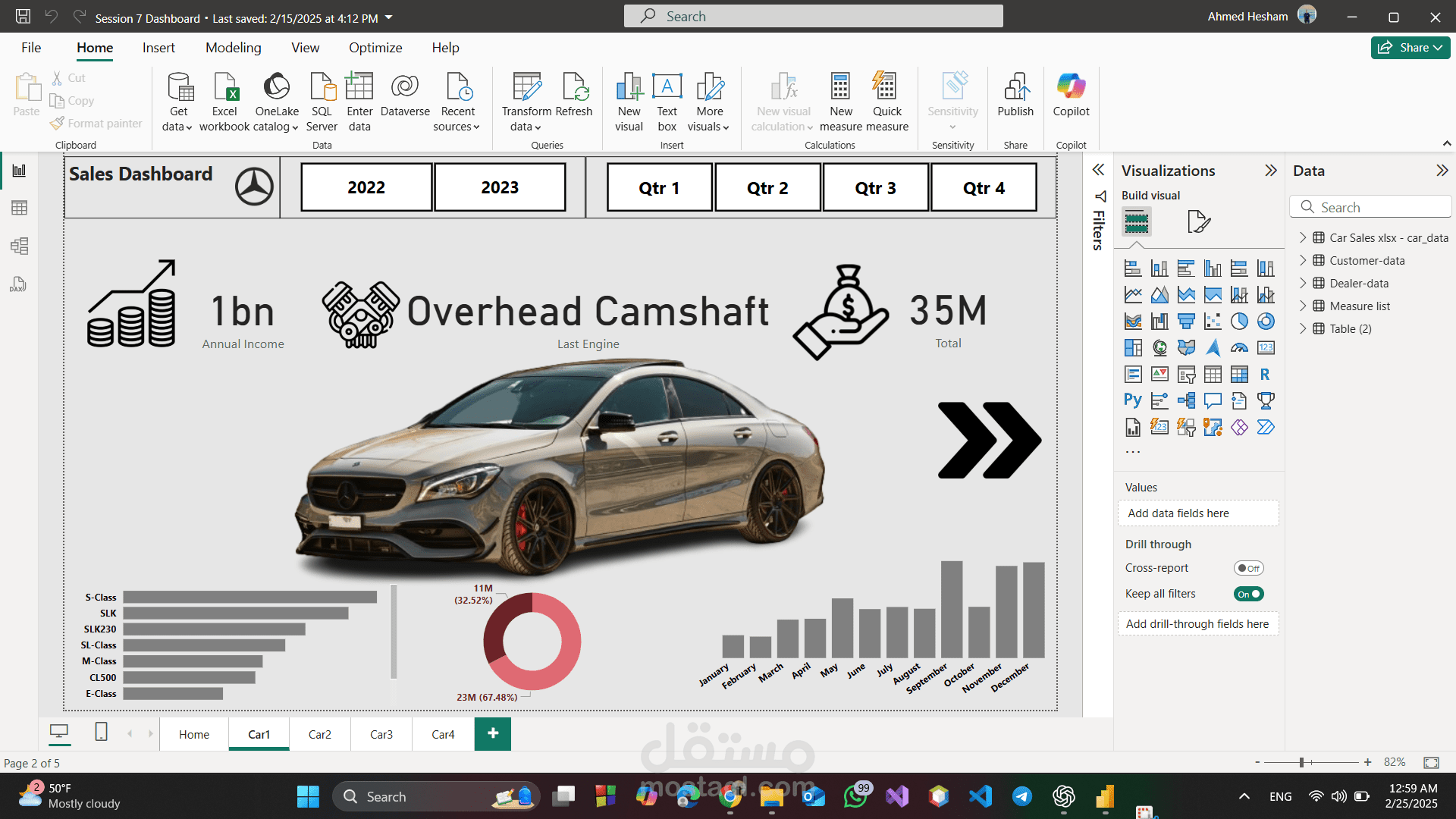Open OneLake catalog
Image resolution: width=1456 pixels, height=819 pixels.
pos(277,102)
